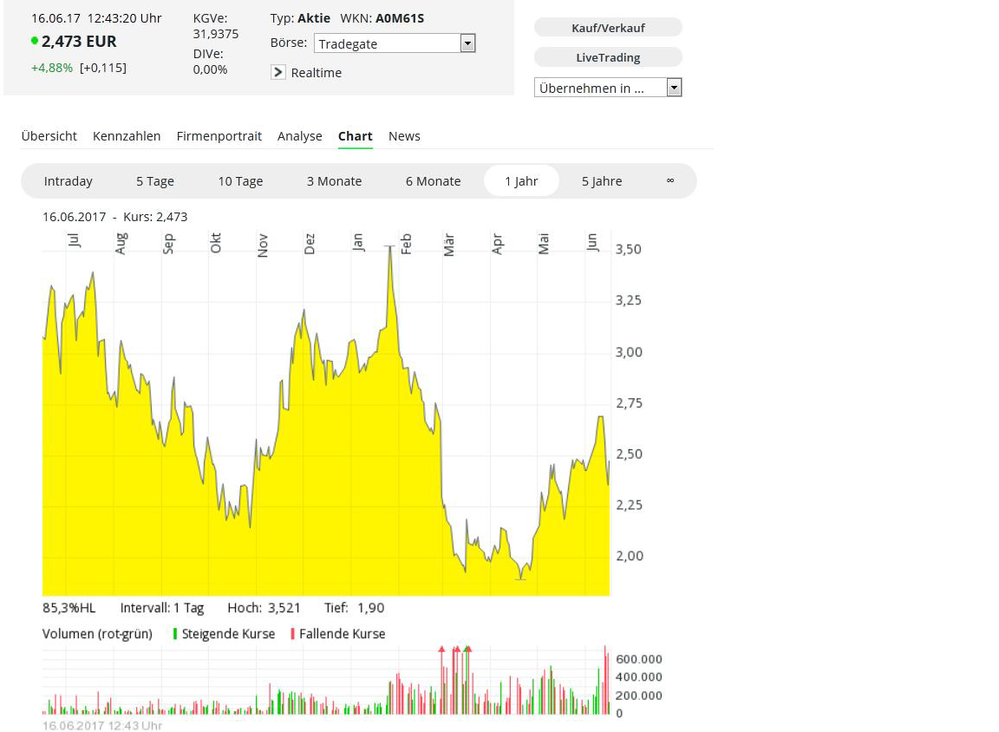Click the Realtime arrow icon
Viewport: 999px width, 732px height.
pyautogui.click(x=277, y=72)
